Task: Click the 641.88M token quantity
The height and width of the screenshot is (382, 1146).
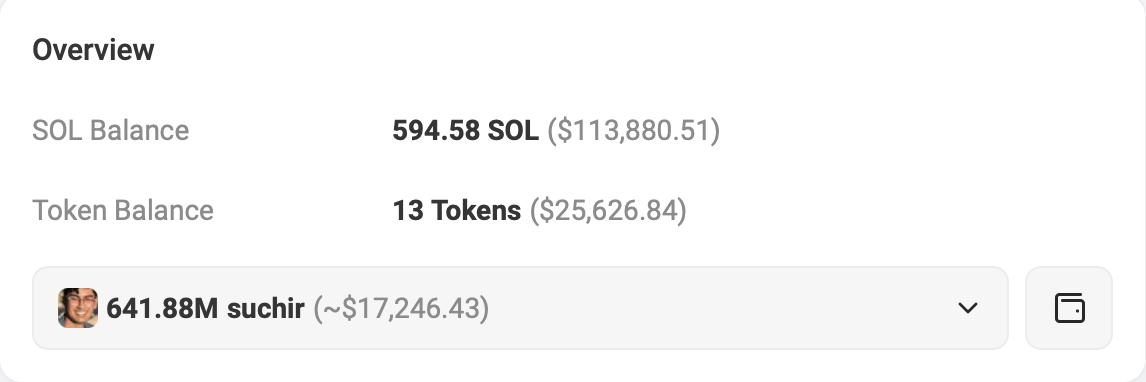Action: point(162,308)
